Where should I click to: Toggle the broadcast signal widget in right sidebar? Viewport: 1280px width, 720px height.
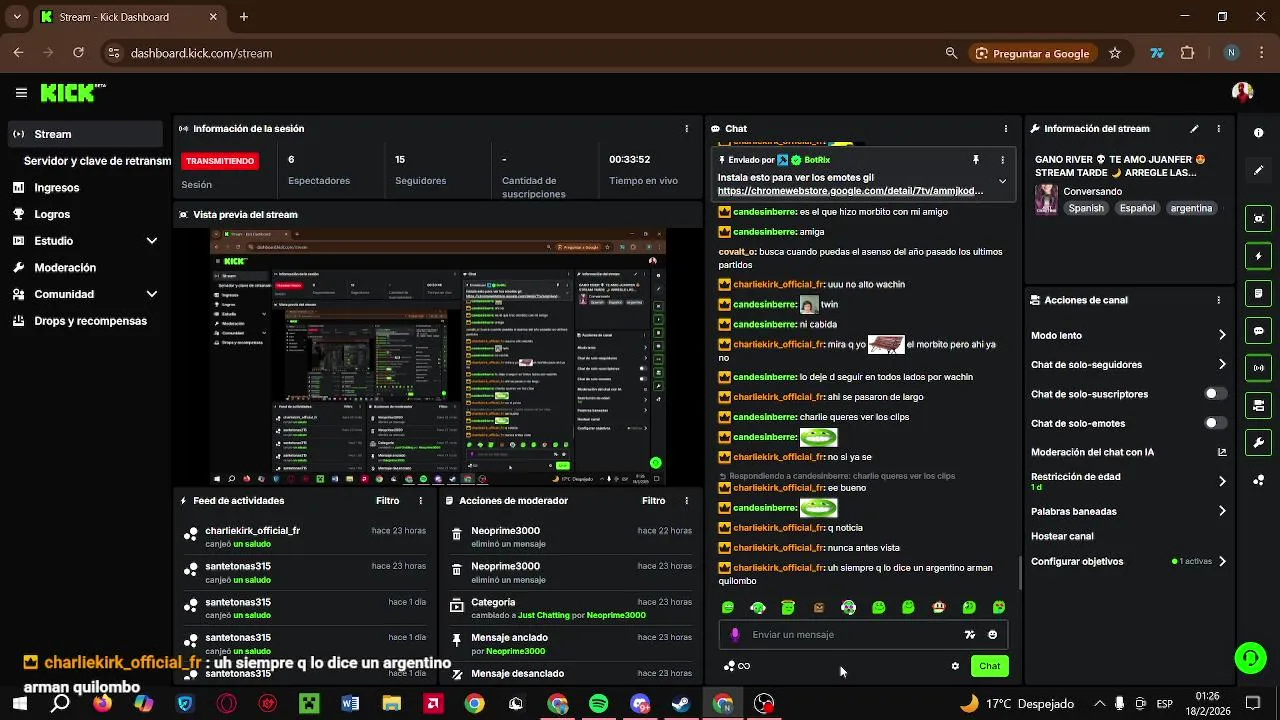1258,368
